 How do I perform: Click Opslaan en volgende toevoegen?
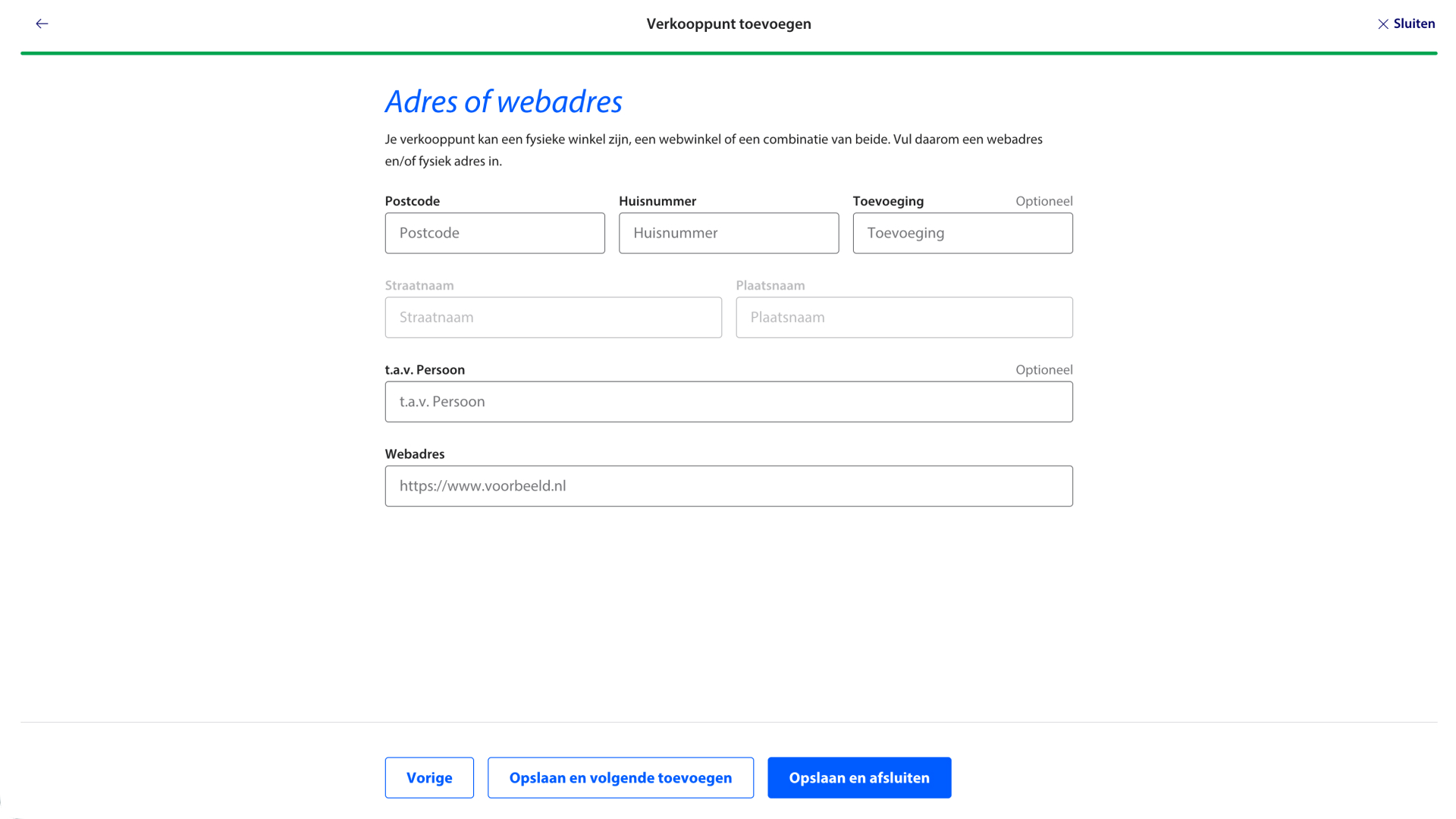[x=620, y=777]
